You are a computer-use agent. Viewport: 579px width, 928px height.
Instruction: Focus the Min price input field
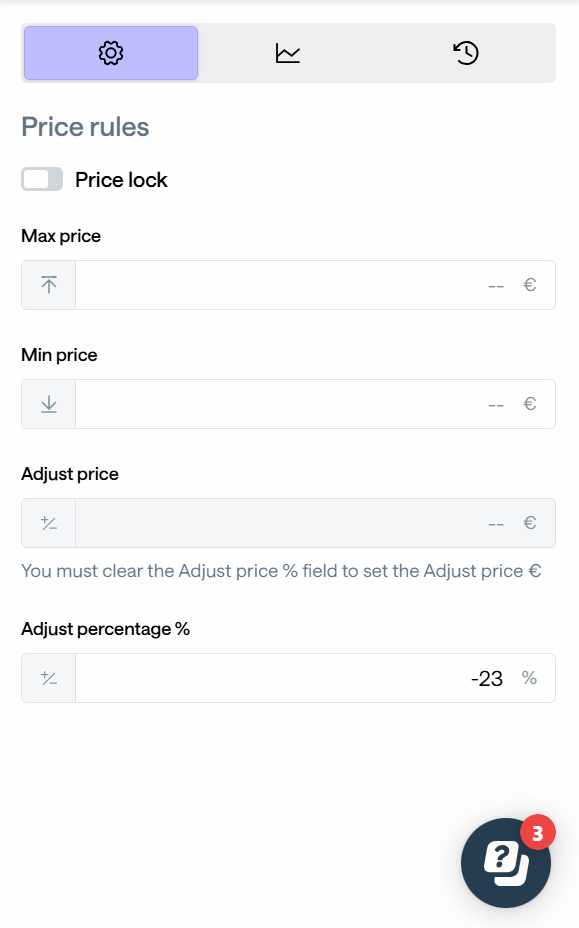coord(315,404)
